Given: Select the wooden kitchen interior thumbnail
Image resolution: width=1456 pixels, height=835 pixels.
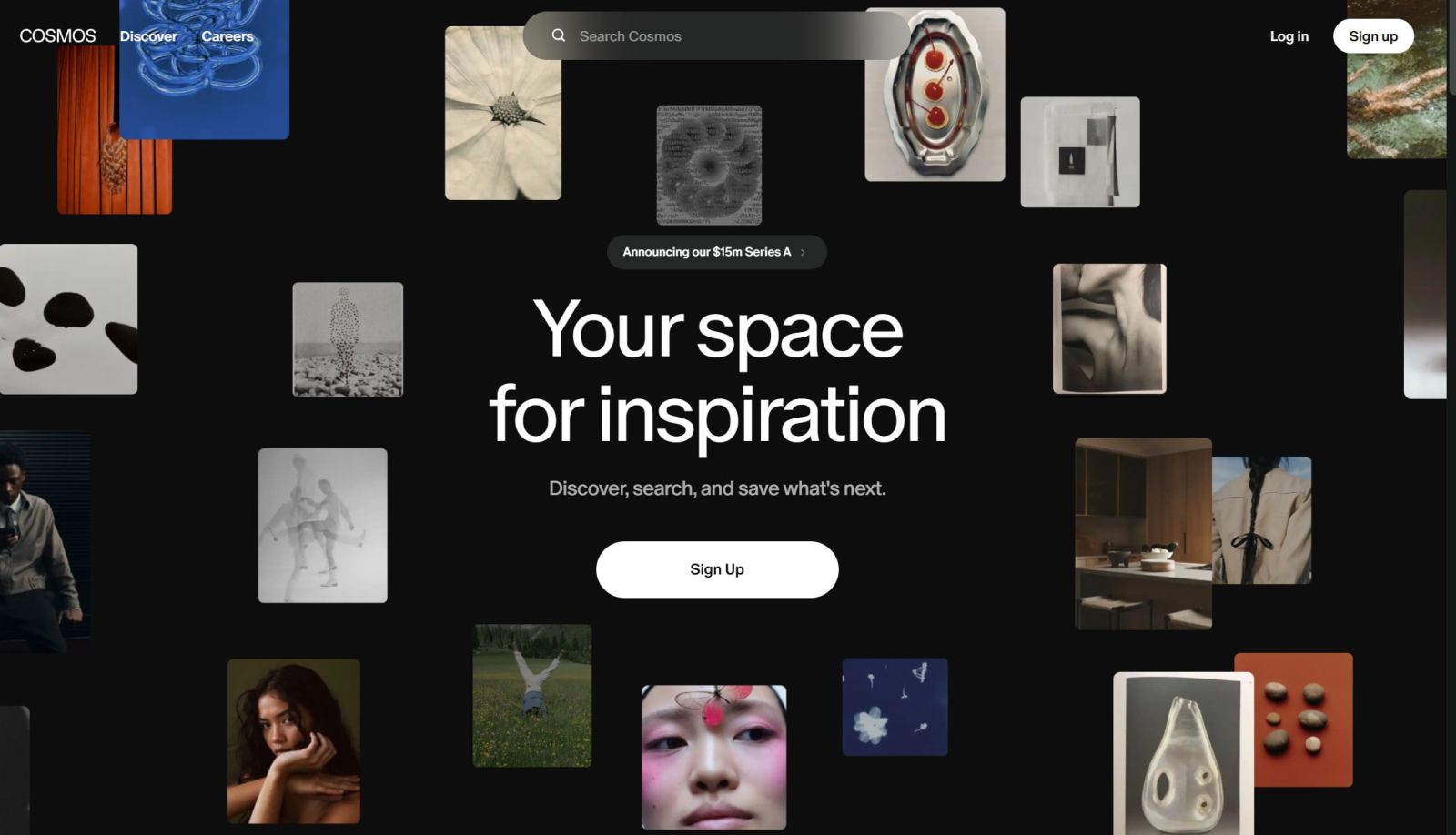Looking at the screenshot, I should click(x=1143, y=534).
